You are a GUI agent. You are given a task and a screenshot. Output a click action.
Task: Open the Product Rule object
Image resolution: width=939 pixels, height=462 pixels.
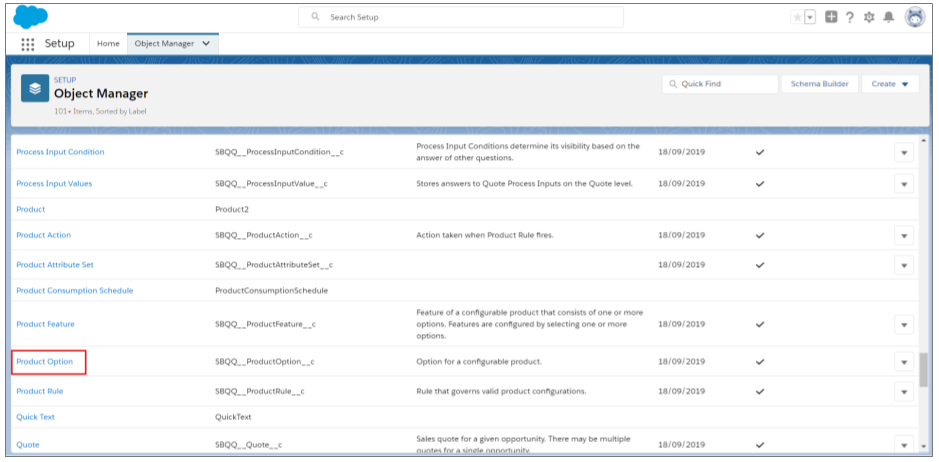coord(40,391)
